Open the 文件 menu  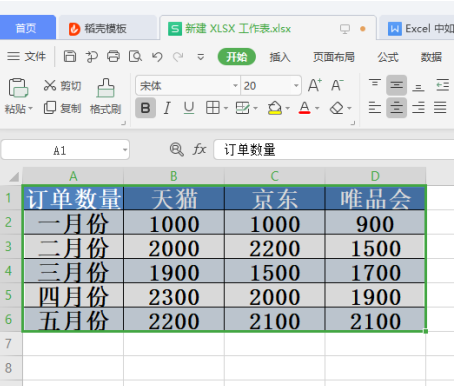[x=26, y=57]
